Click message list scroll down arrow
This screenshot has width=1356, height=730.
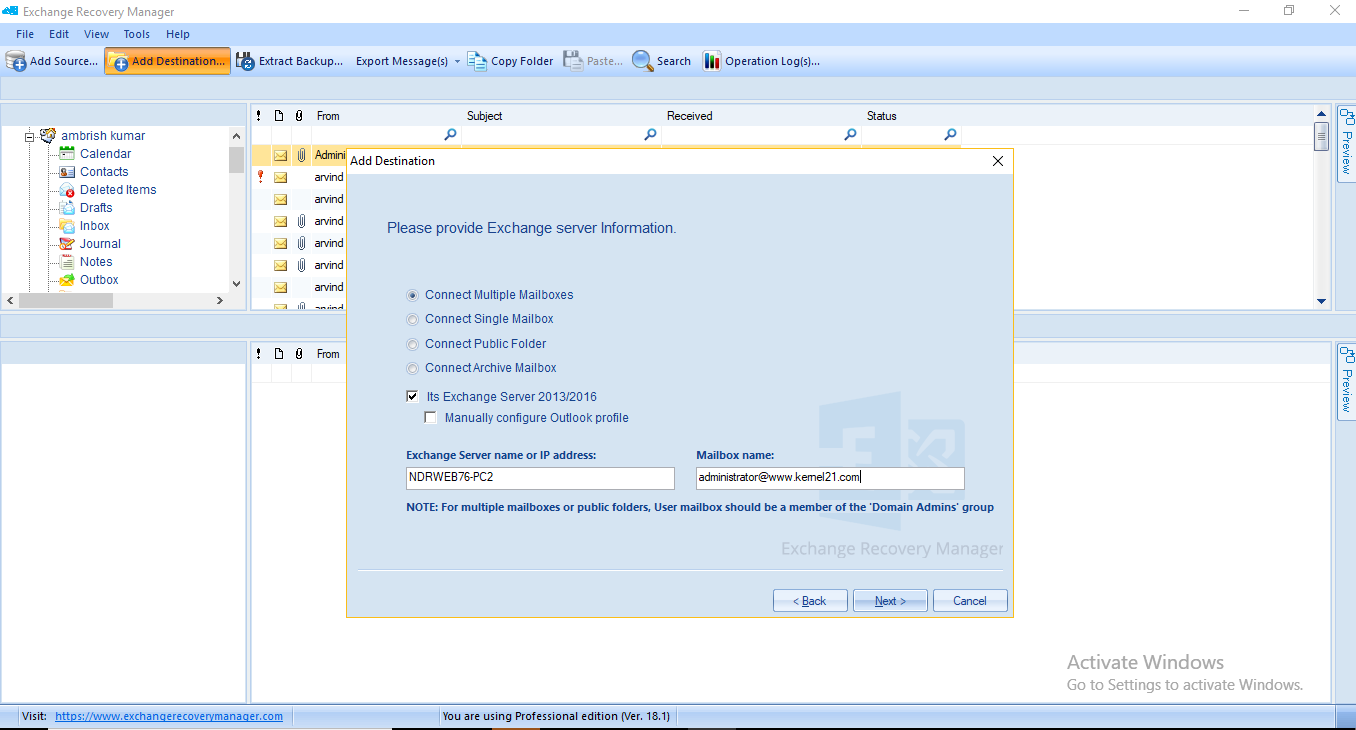(1321, 301)
